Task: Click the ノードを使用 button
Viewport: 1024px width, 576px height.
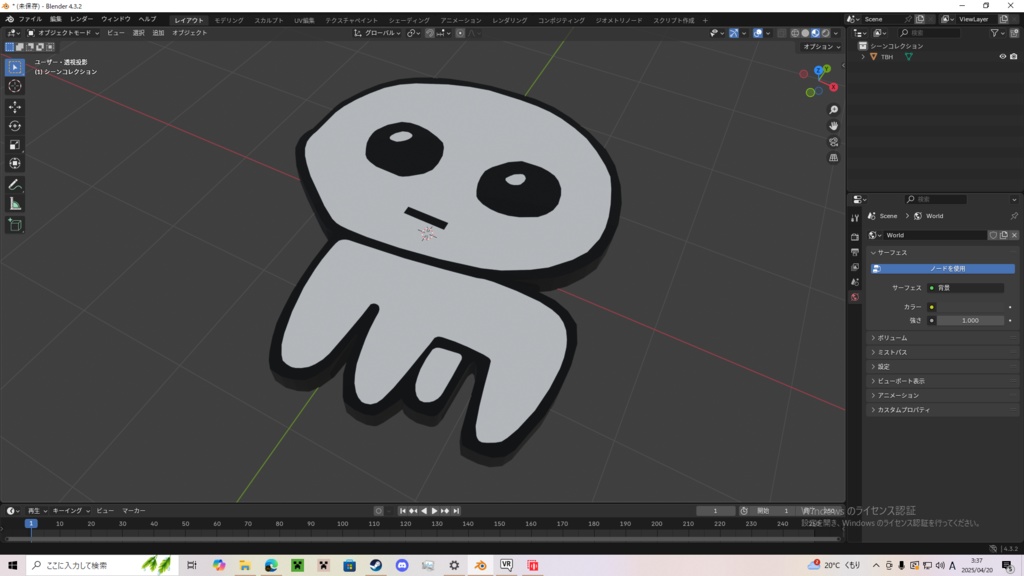Action: click(947, 268)
